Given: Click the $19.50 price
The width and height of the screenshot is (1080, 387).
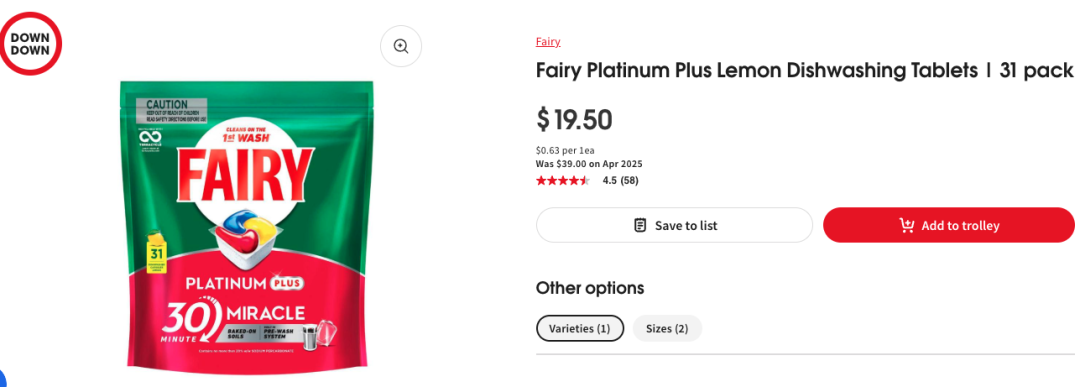Looking at the screenshot, I should [574, 120].
